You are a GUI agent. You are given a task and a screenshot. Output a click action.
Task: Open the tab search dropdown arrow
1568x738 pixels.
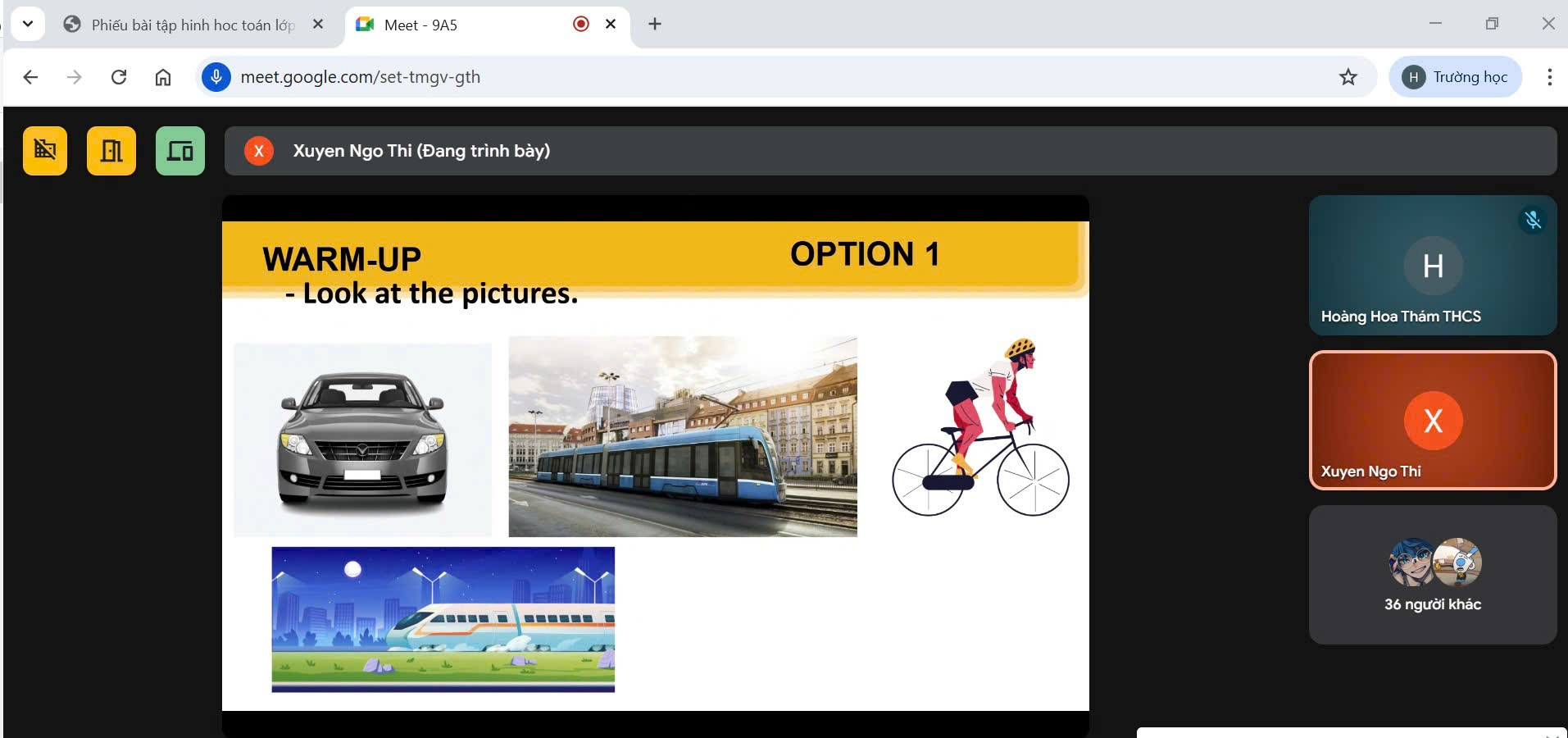pyautogui.click(x=28, y=24)
